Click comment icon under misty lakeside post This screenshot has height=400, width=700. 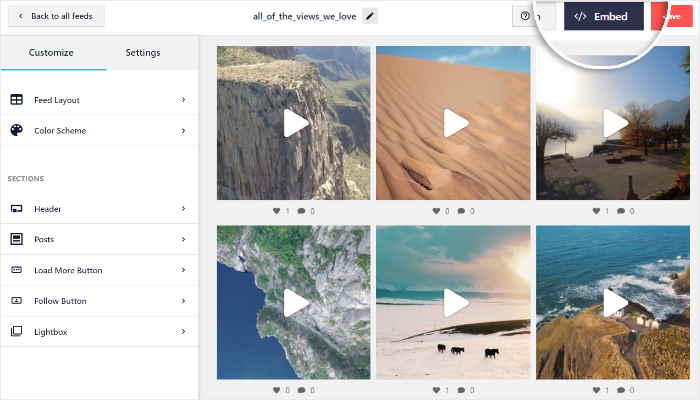pos(621,211)
